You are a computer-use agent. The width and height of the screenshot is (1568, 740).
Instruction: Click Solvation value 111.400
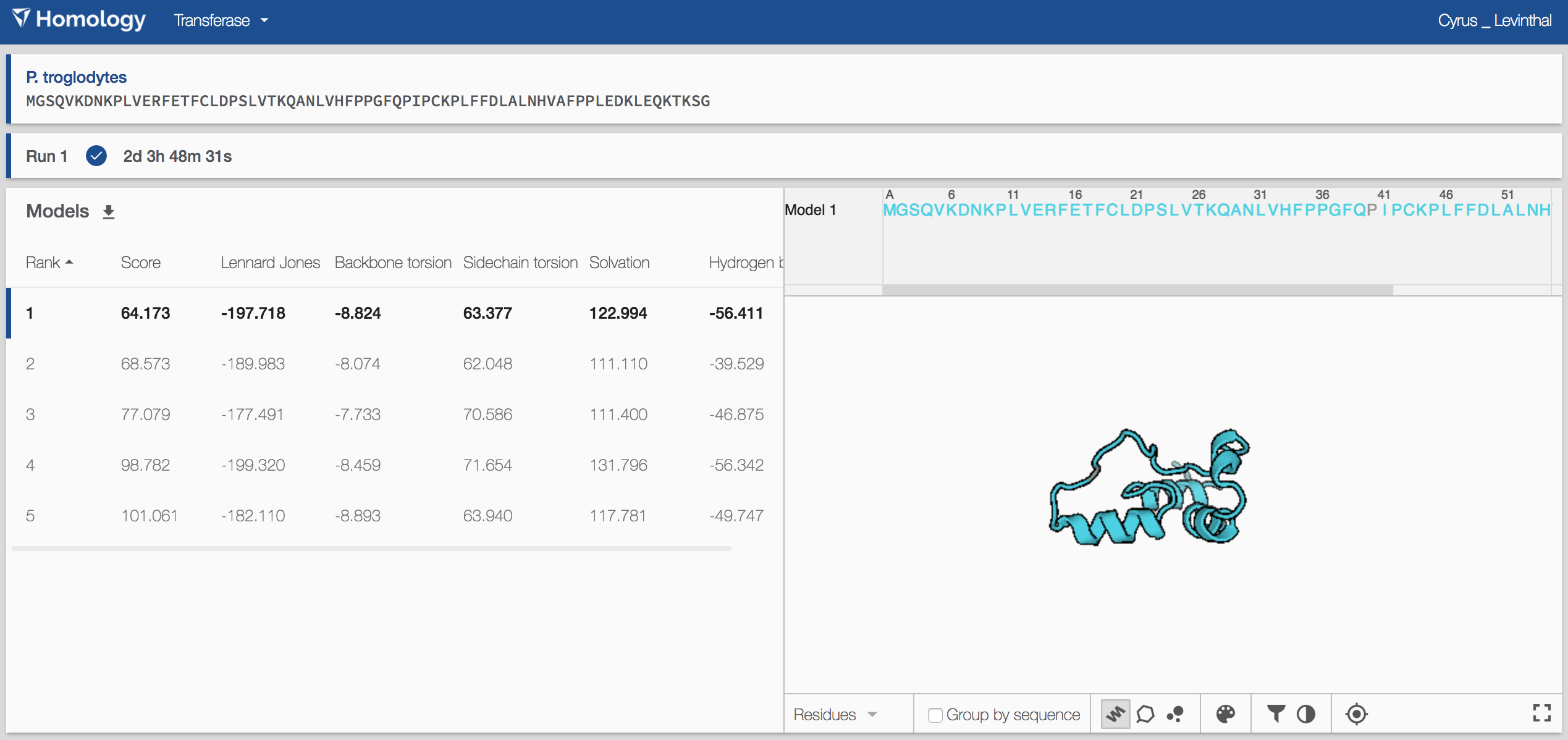pos(618,414)
